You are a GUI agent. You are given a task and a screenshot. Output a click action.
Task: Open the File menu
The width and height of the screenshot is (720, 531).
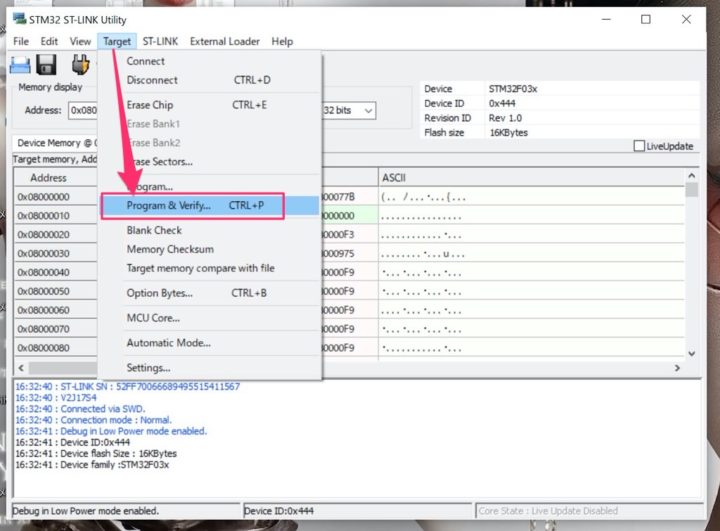click(x=21, y=41)
